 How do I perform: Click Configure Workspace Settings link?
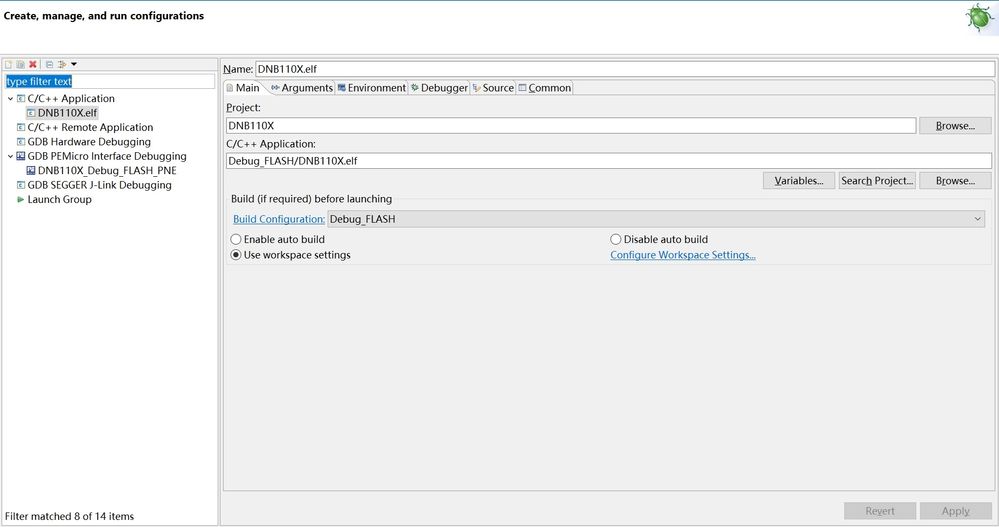(683, 255)
